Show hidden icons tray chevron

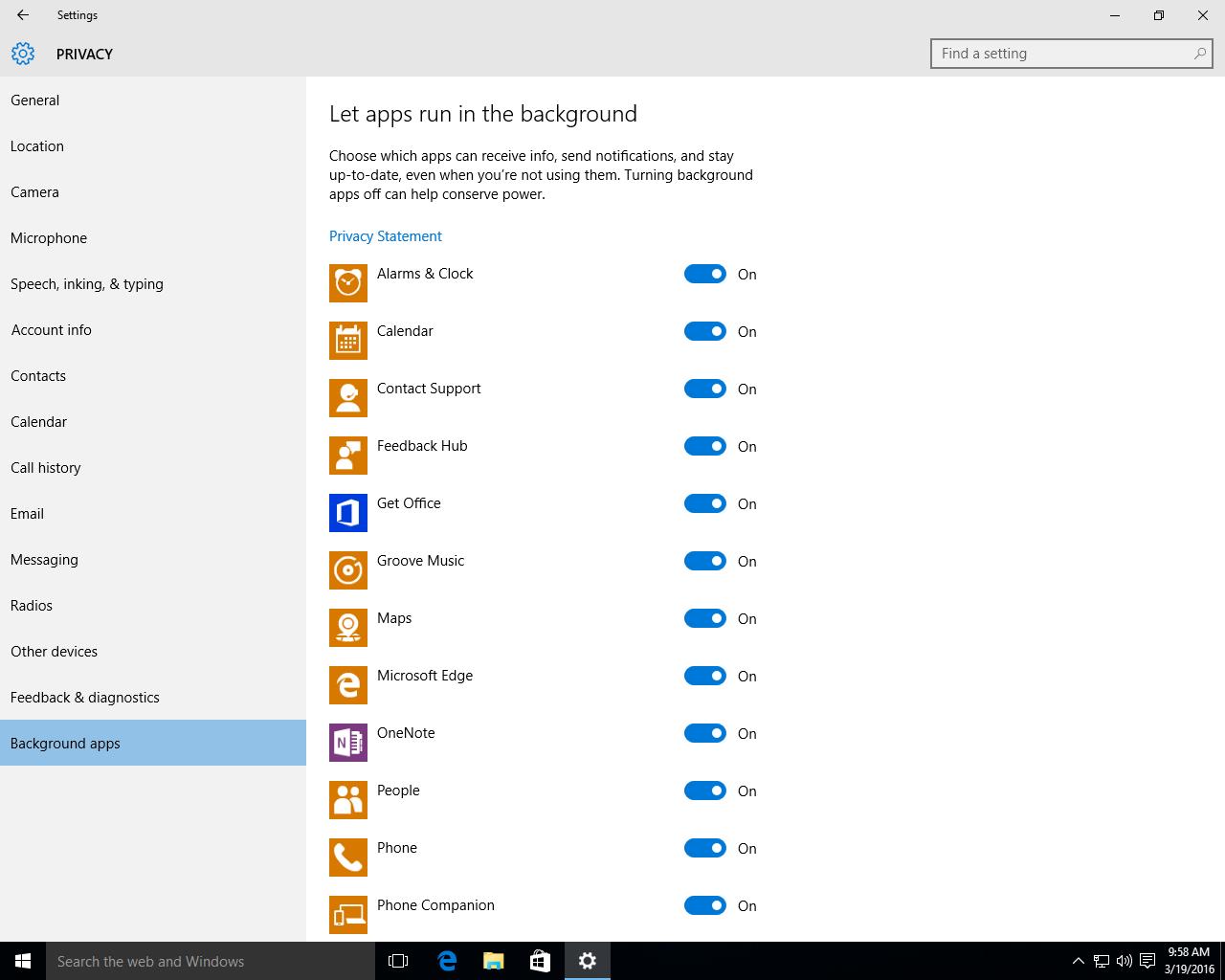(1078, 961)
